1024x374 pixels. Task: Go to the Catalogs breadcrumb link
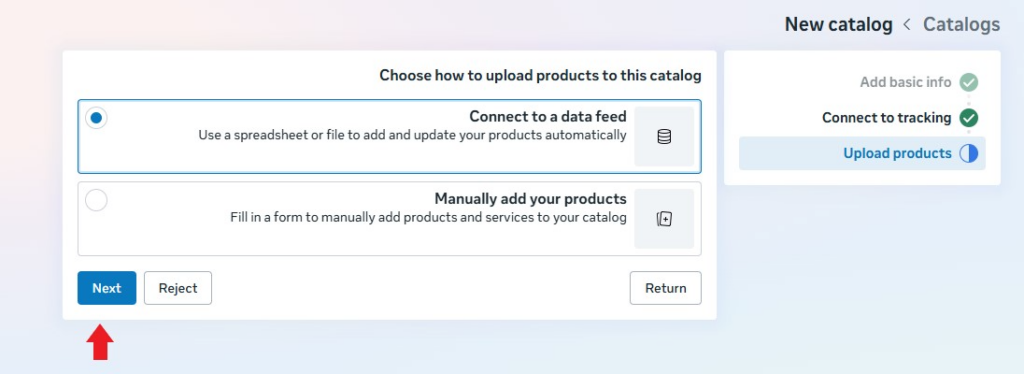coord(961,25)
